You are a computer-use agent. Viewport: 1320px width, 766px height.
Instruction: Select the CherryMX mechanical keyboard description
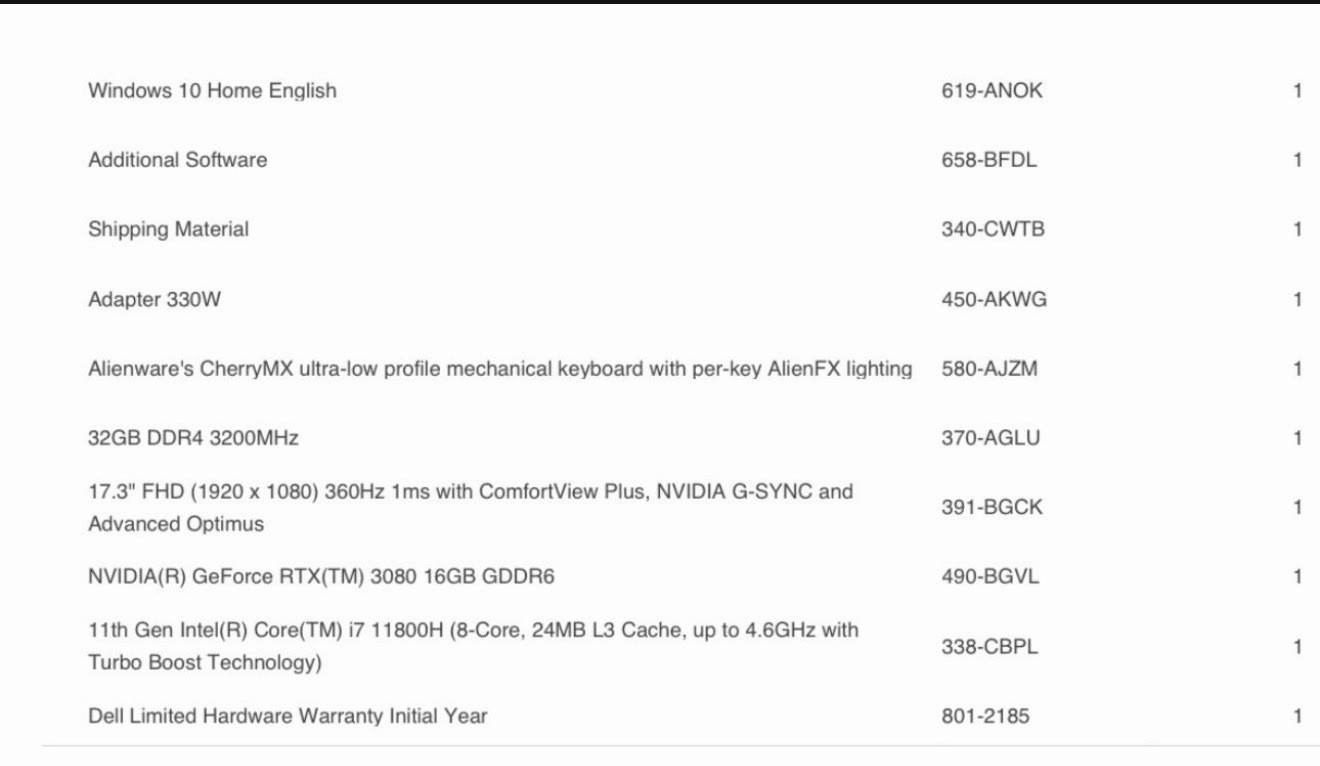point(500,369)
